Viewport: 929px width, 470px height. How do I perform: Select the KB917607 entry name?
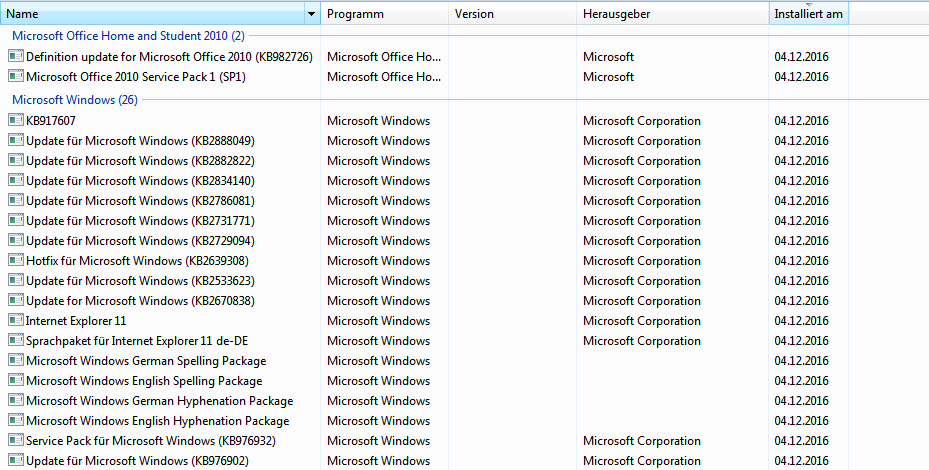51,121
